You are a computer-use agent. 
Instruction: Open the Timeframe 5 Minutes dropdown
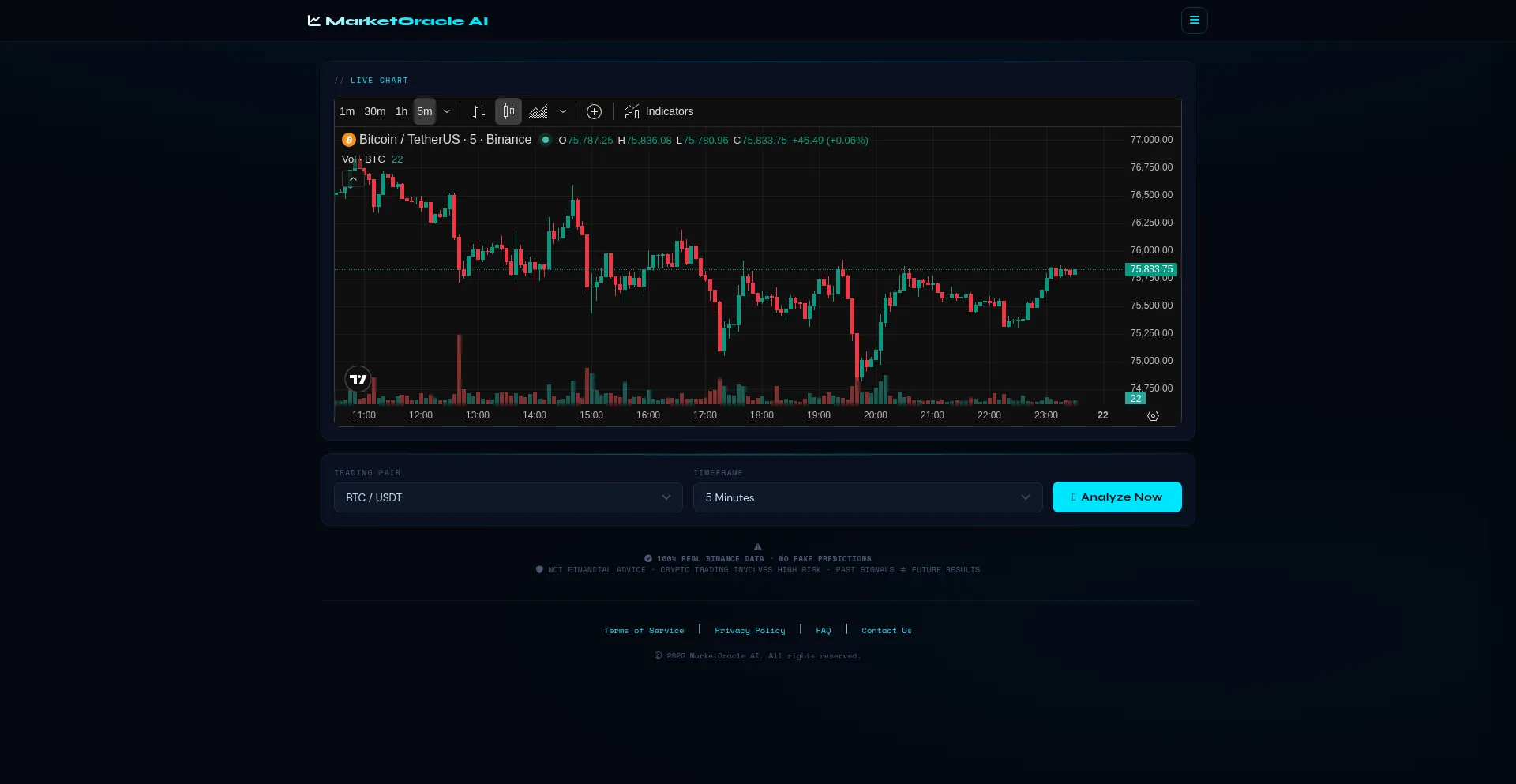point(868,497)
